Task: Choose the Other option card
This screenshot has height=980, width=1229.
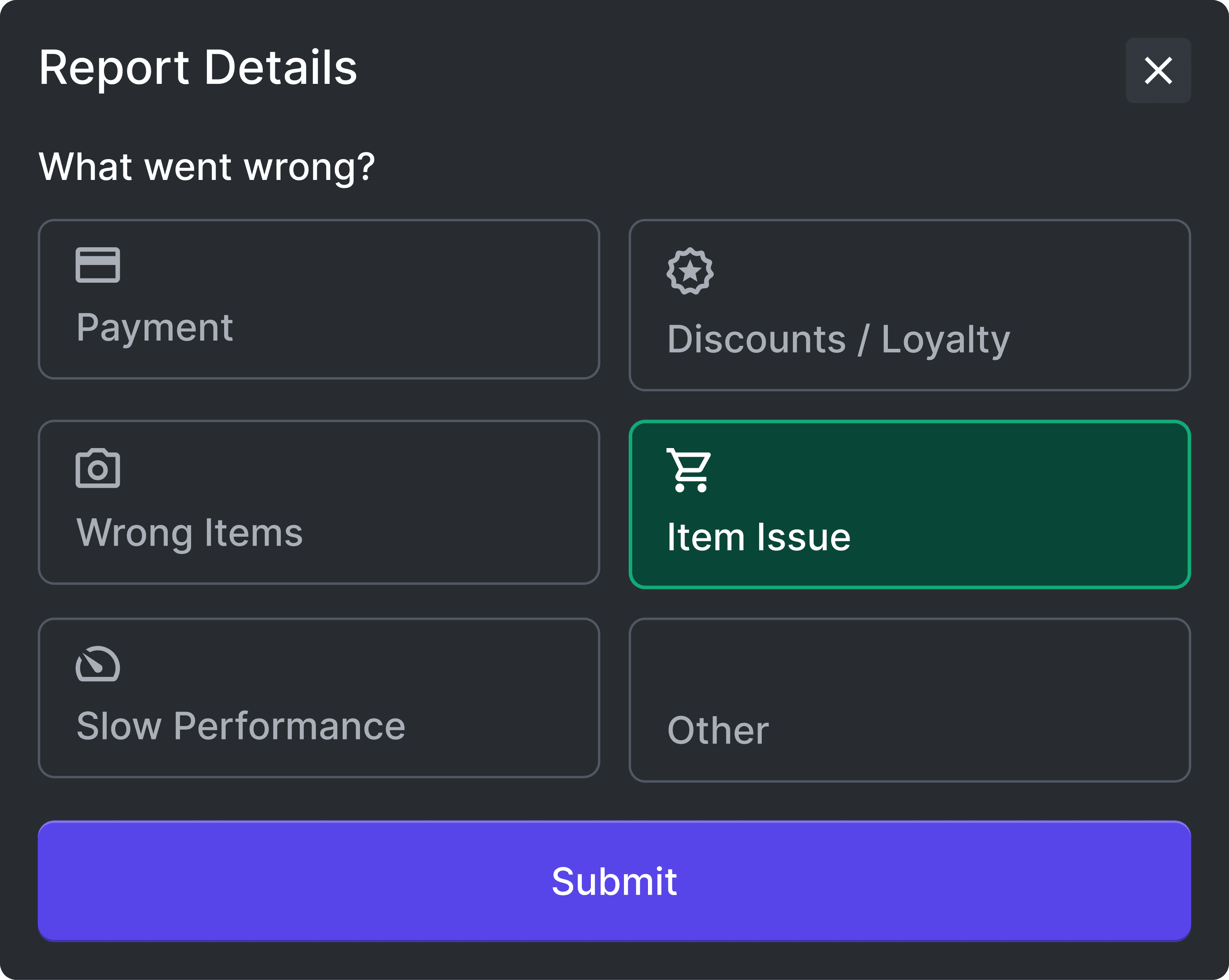Action: click(x=910, y=700)
